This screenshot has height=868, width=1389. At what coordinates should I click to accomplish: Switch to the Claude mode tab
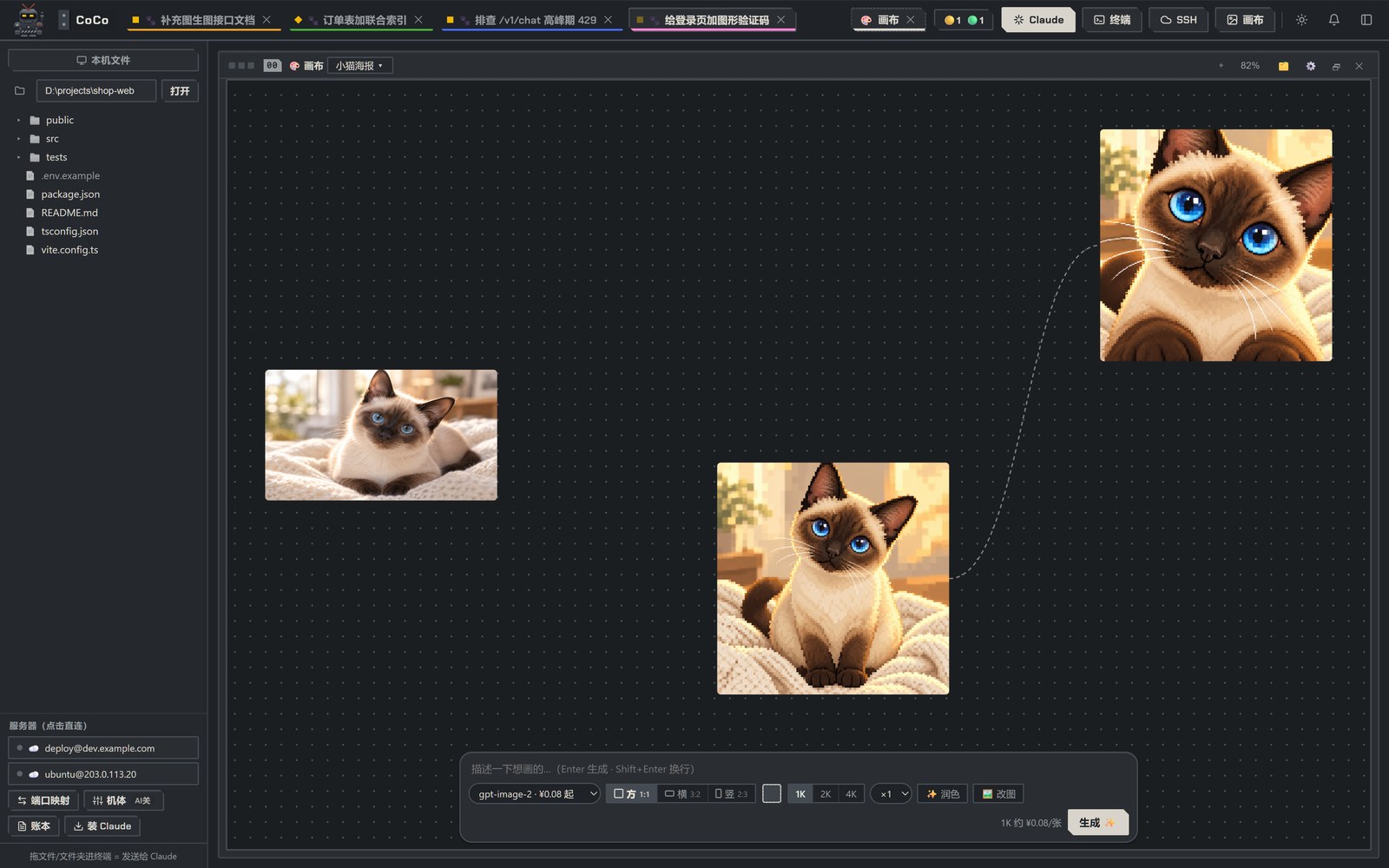(1038, 20)
